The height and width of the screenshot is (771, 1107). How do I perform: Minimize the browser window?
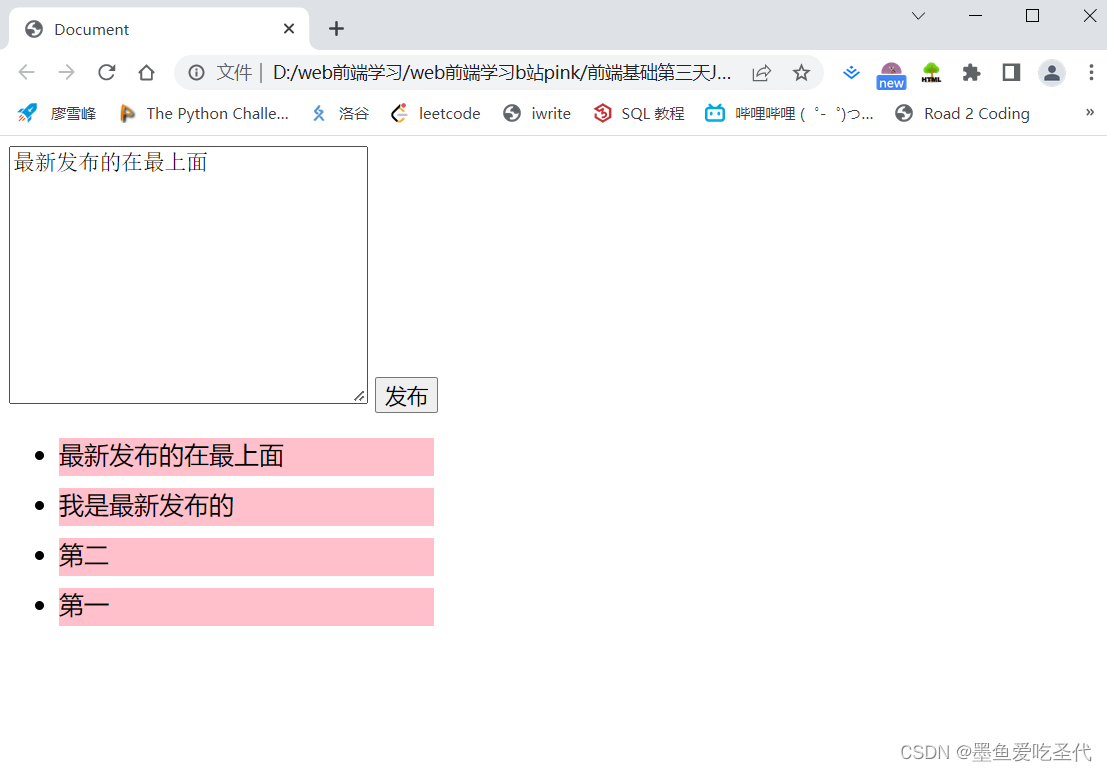(x=976, y=16)
